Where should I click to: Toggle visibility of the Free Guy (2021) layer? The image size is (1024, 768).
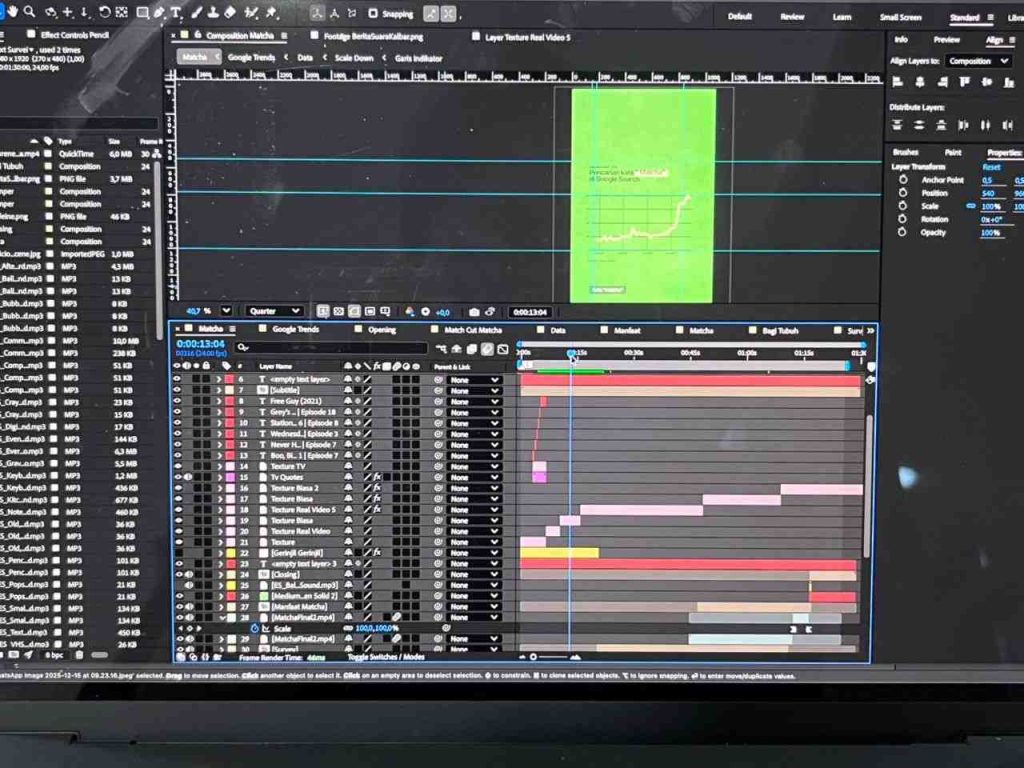[178, 401]
